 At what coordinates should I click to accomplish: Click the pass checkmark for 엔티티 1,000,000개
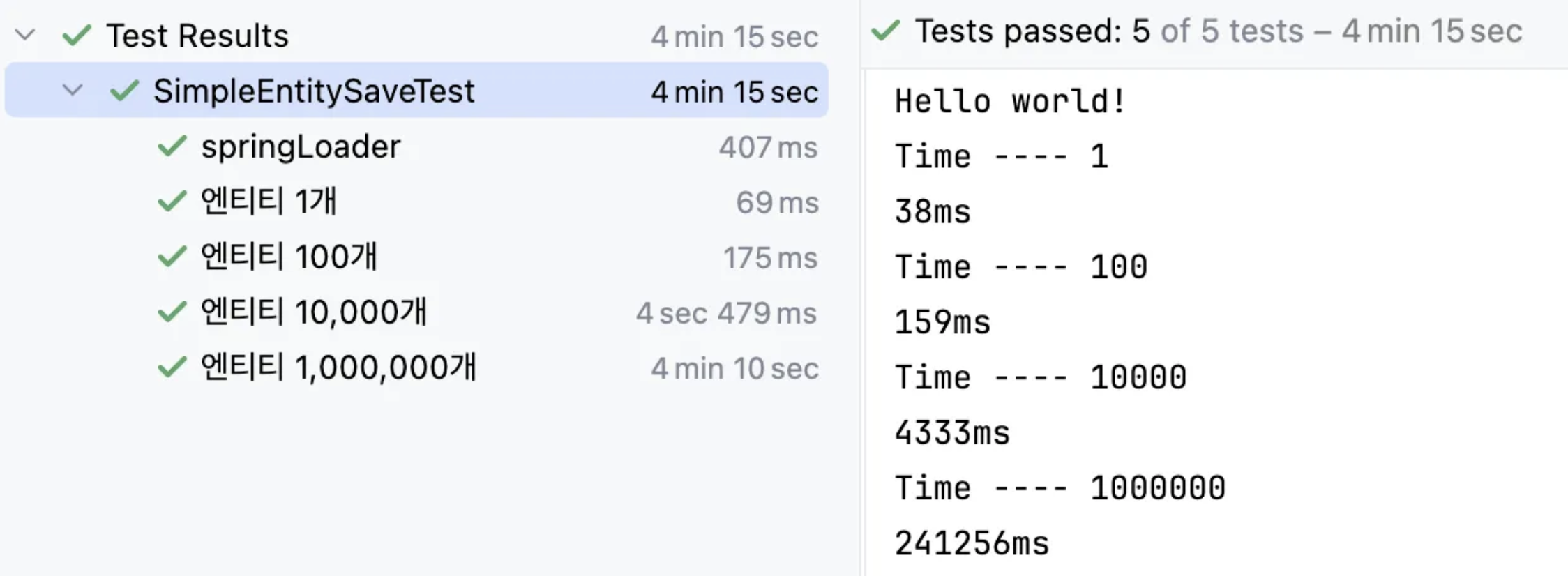point(172,367)
